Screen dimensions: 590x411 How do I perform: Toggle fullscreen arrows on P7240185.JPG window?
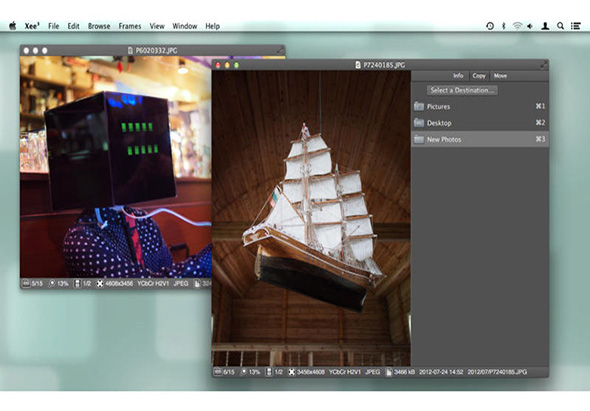tap(544, 65)
